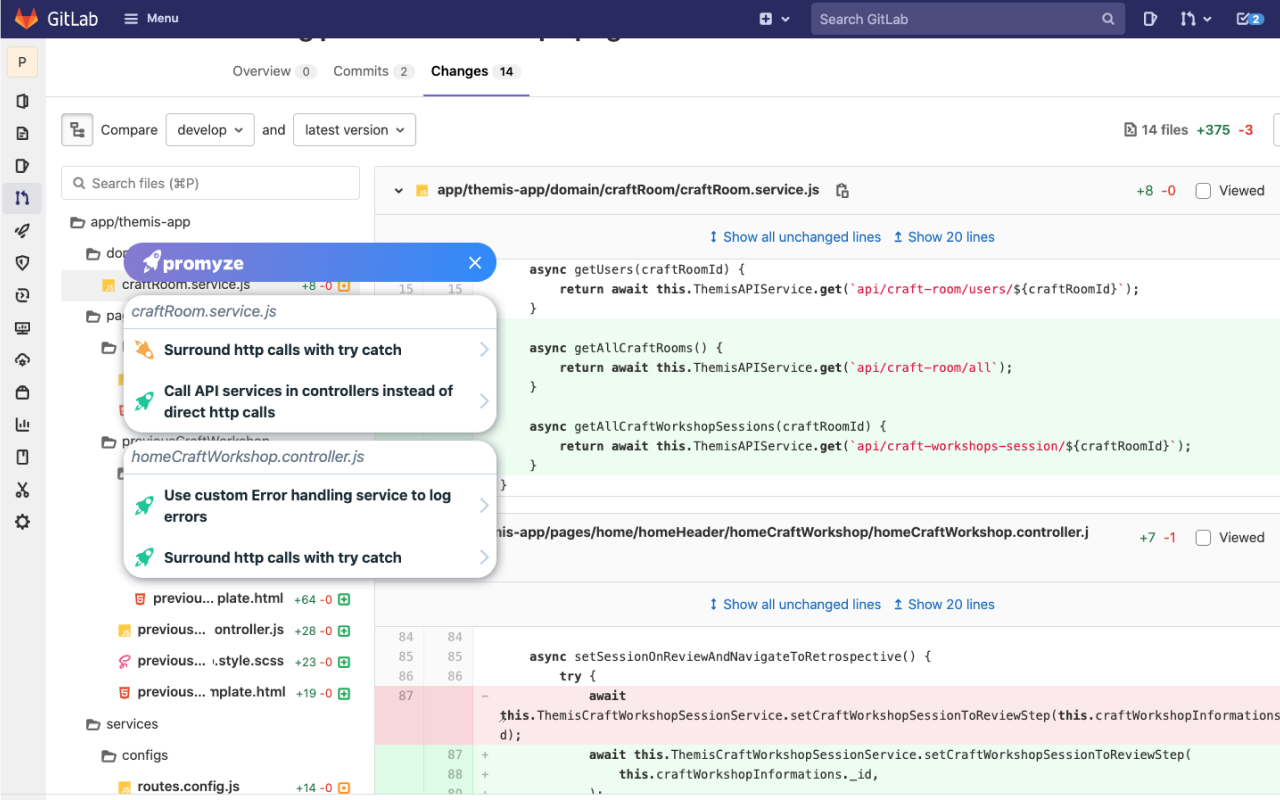Open Issues sidebar icon
The image size is (1280, 800).
coord(22,166)
